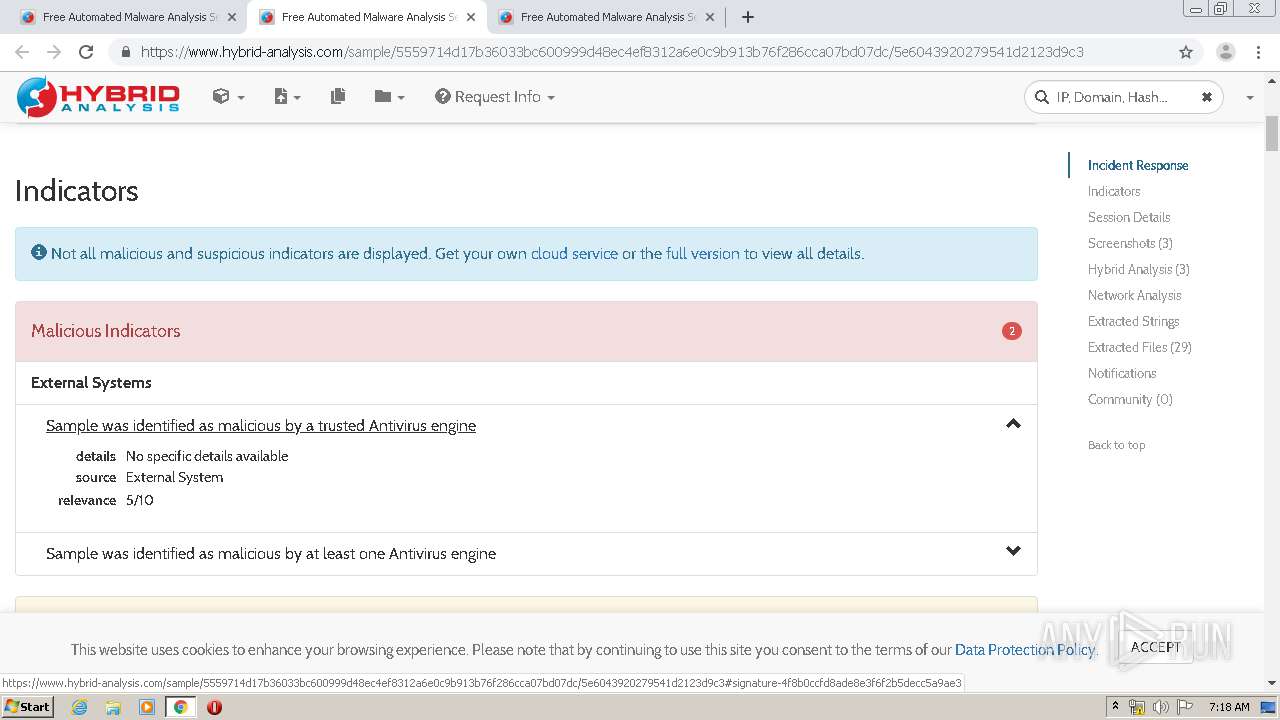Open the dropdown arrow beside the search box
The image size is (1280, 720).
point(1249,98)
